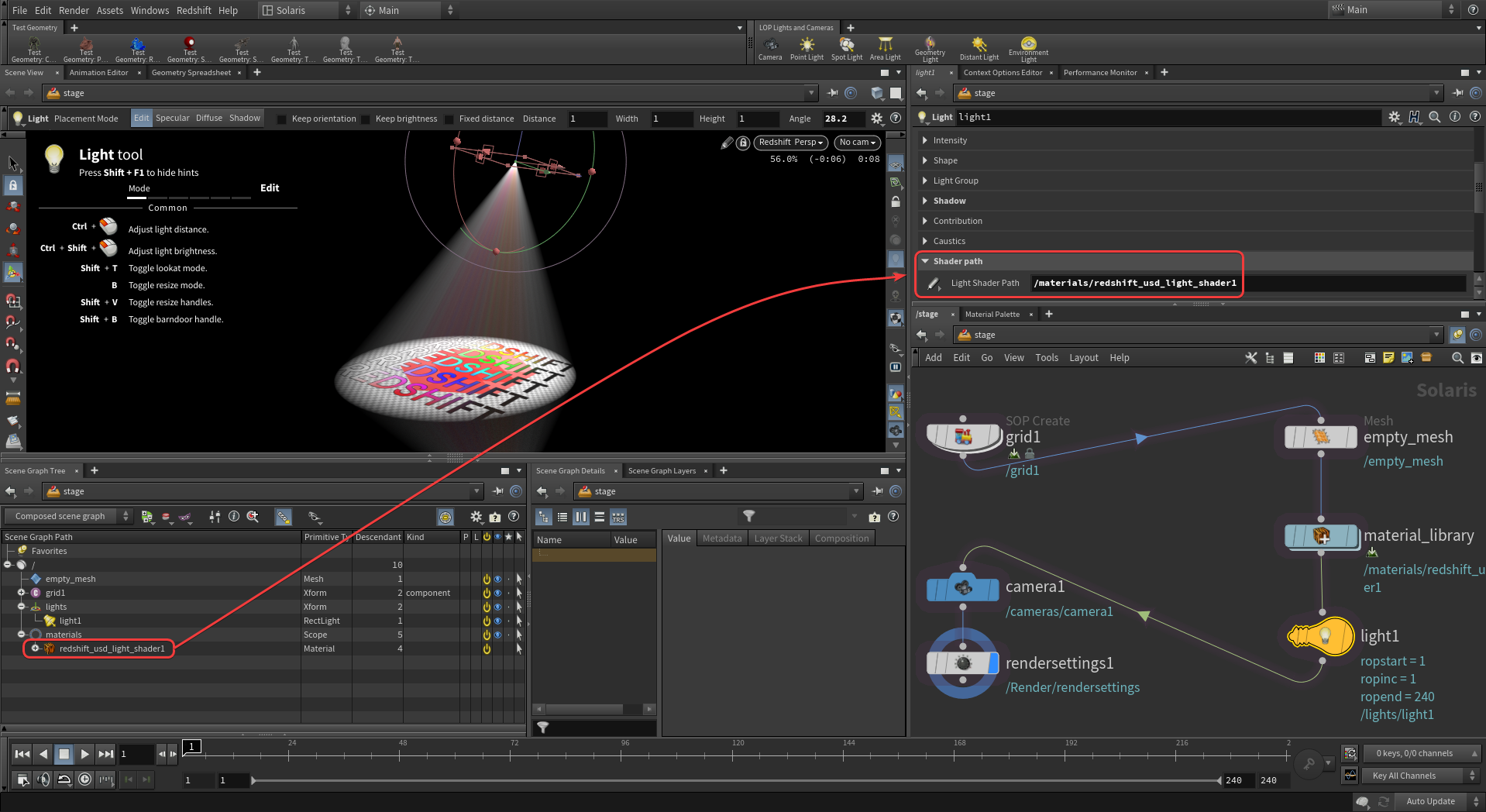Screen dimensions: 1486x812
Task: Select redshift_usd_light_shader1 in scene graph tree
Action: coord(112,649)
